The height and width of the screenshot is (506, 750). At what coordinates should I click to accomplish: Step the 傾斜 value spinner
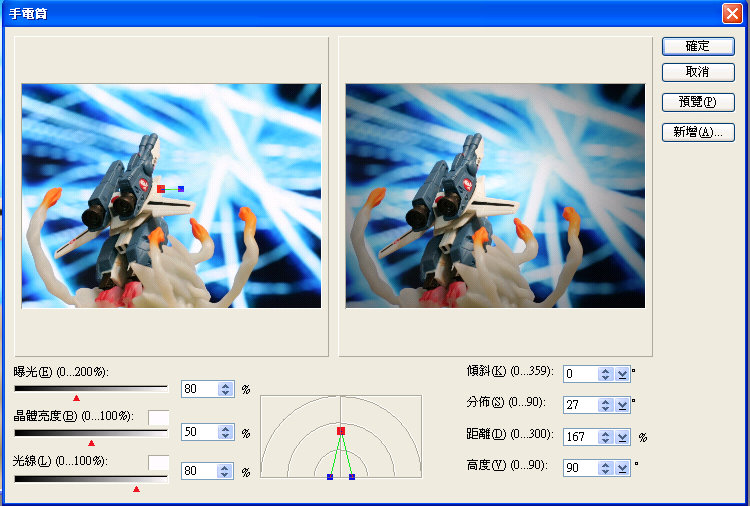point(606,374)
